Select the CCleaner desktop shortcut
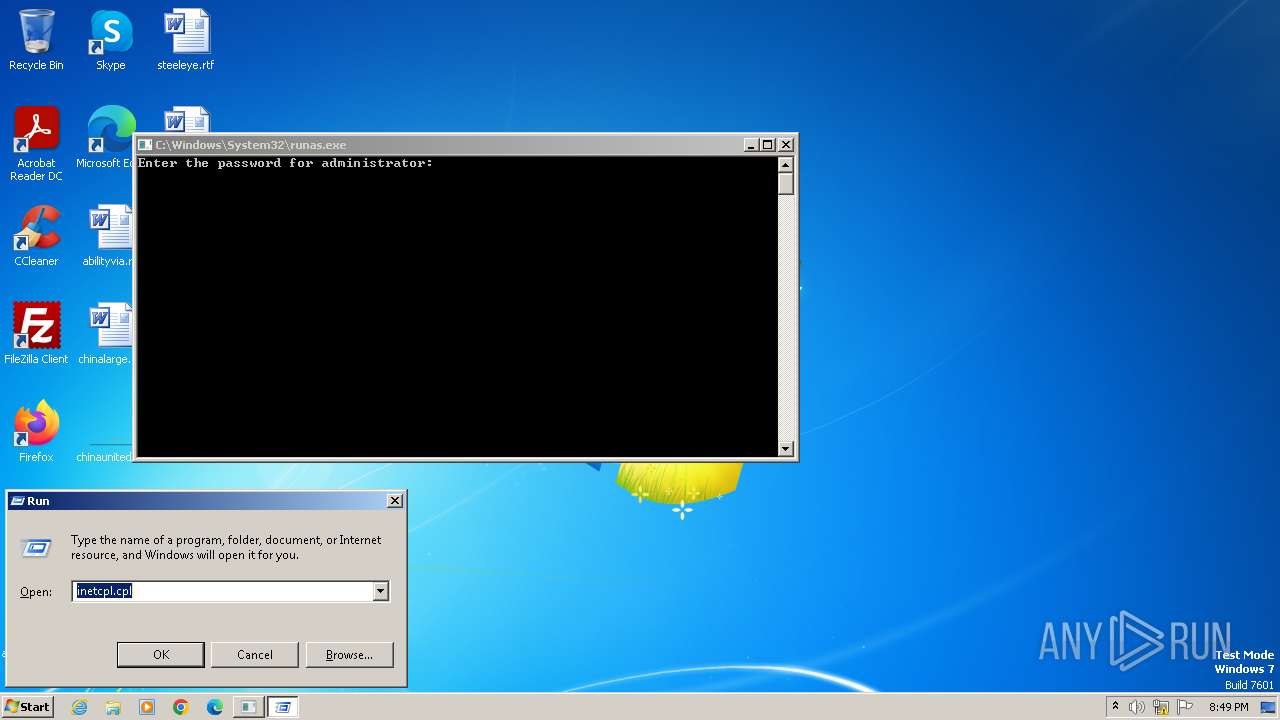Screen dimensions: 1280x720 coord(36,236)
